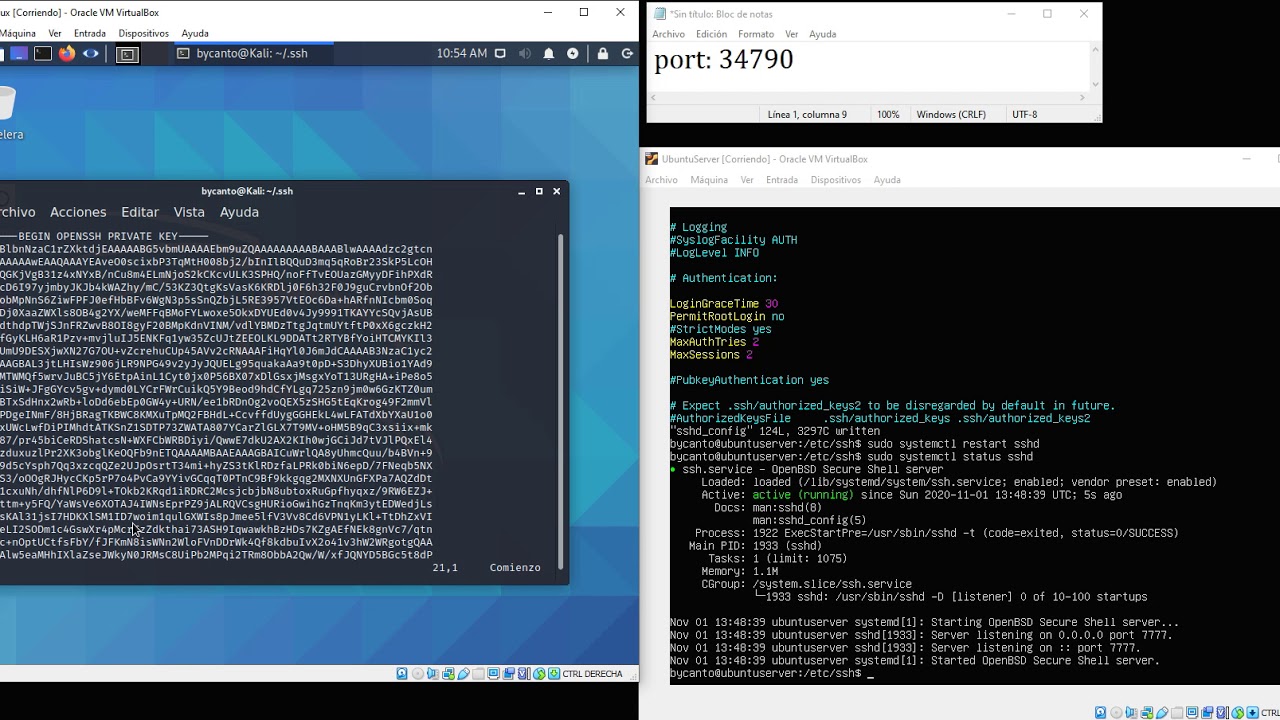Image resolution: width=1280 pixels, height=720 pixels.
Task: Open Ayuda menu of the Kali VirtualBox window
Action: [x=195, y=33]
